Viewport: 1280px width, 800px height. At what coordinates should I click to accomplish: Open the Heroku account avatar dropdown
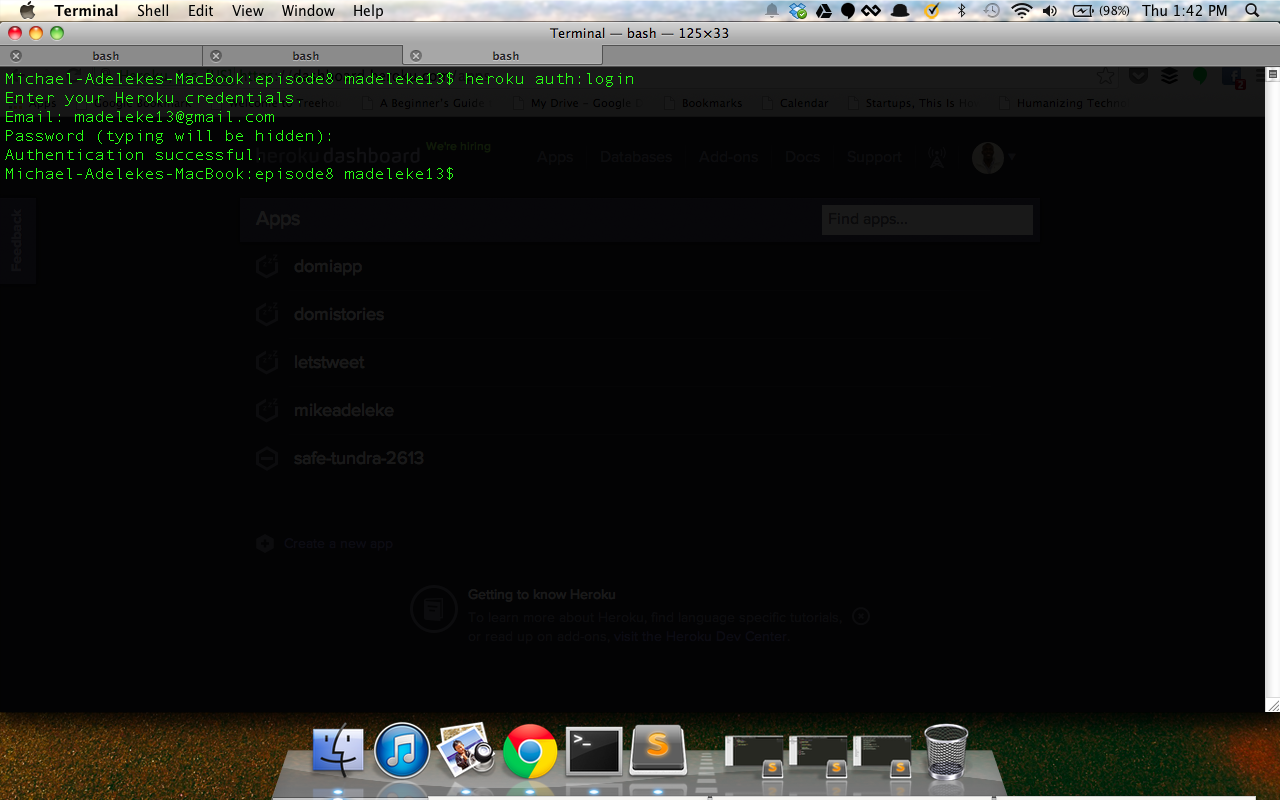(x=994, y=157)
